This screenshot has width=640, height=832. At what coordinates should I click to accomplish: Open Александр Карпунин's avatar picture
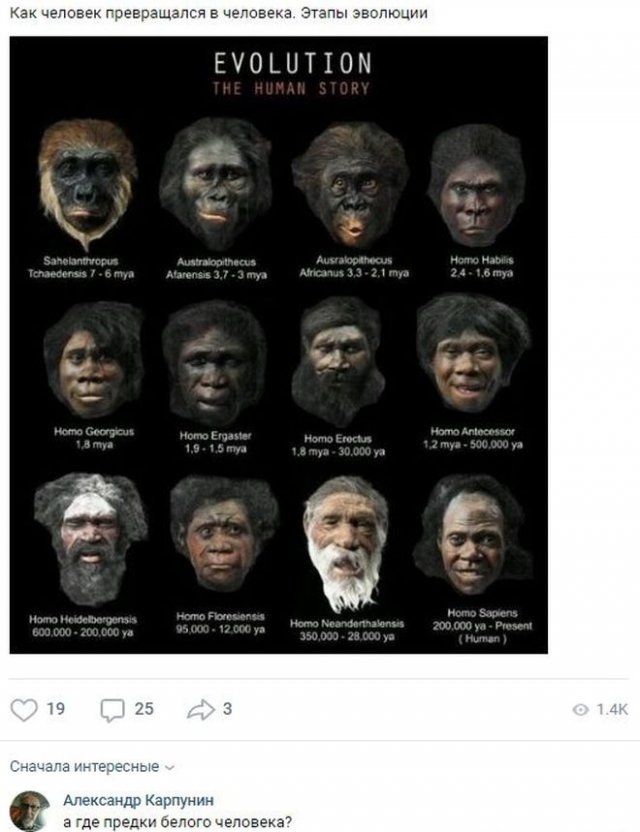(30, 811)
